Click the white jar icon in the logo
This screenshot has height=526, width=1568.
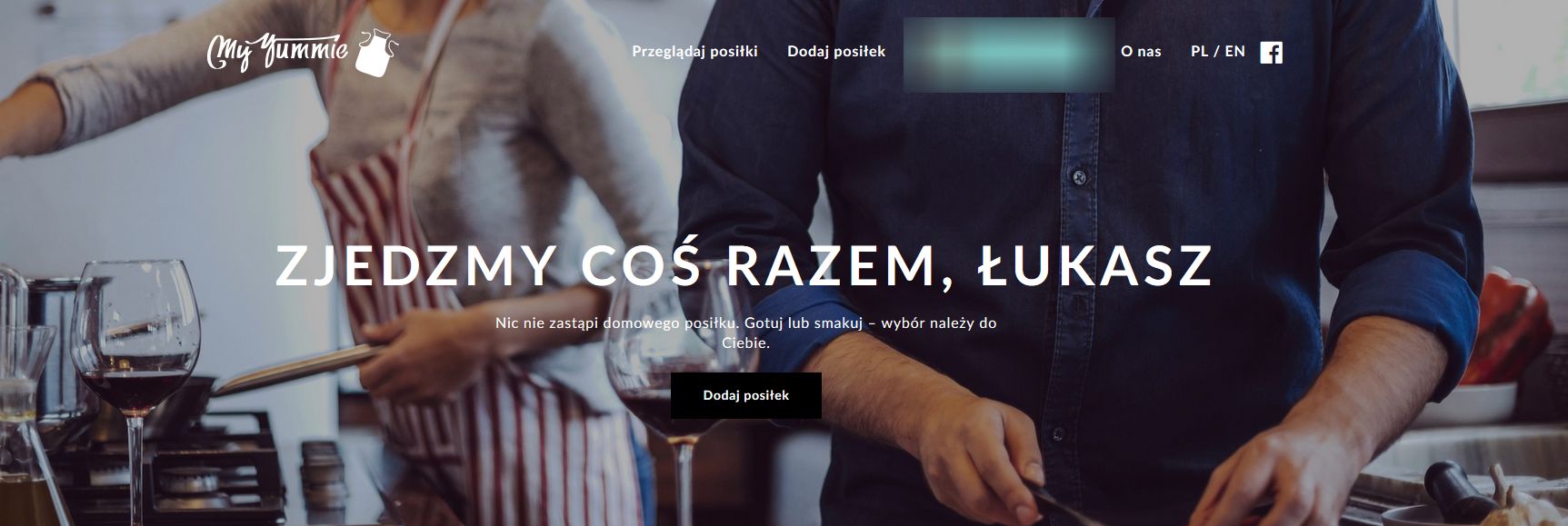pos(376,52)
